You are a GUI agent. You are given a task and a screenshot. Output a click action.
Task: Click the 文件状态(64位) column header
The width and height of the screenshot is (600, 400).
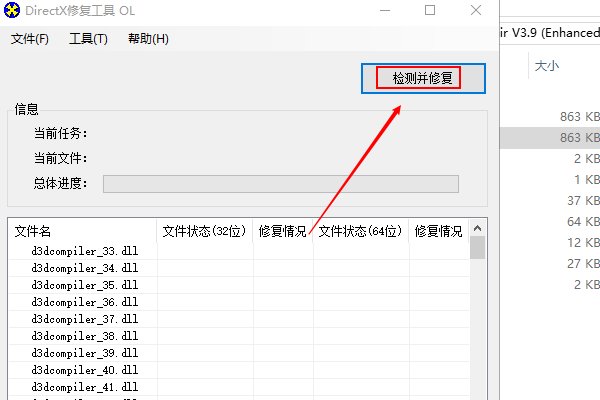361,231
